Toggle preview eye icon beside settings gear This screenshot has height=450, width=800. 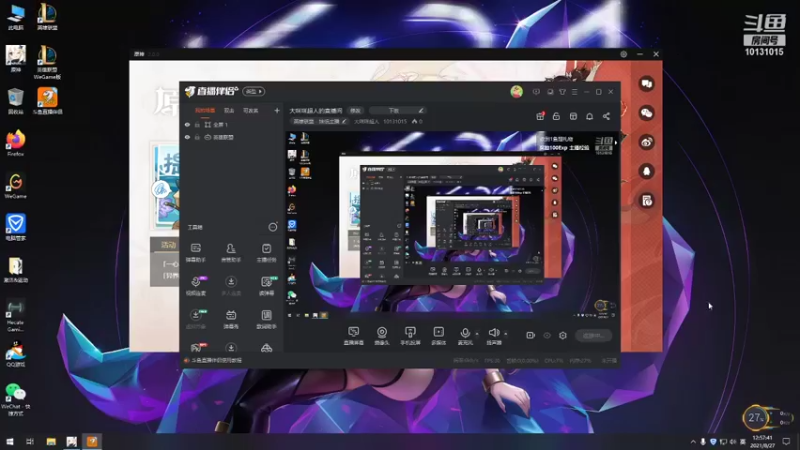(547, 335)
